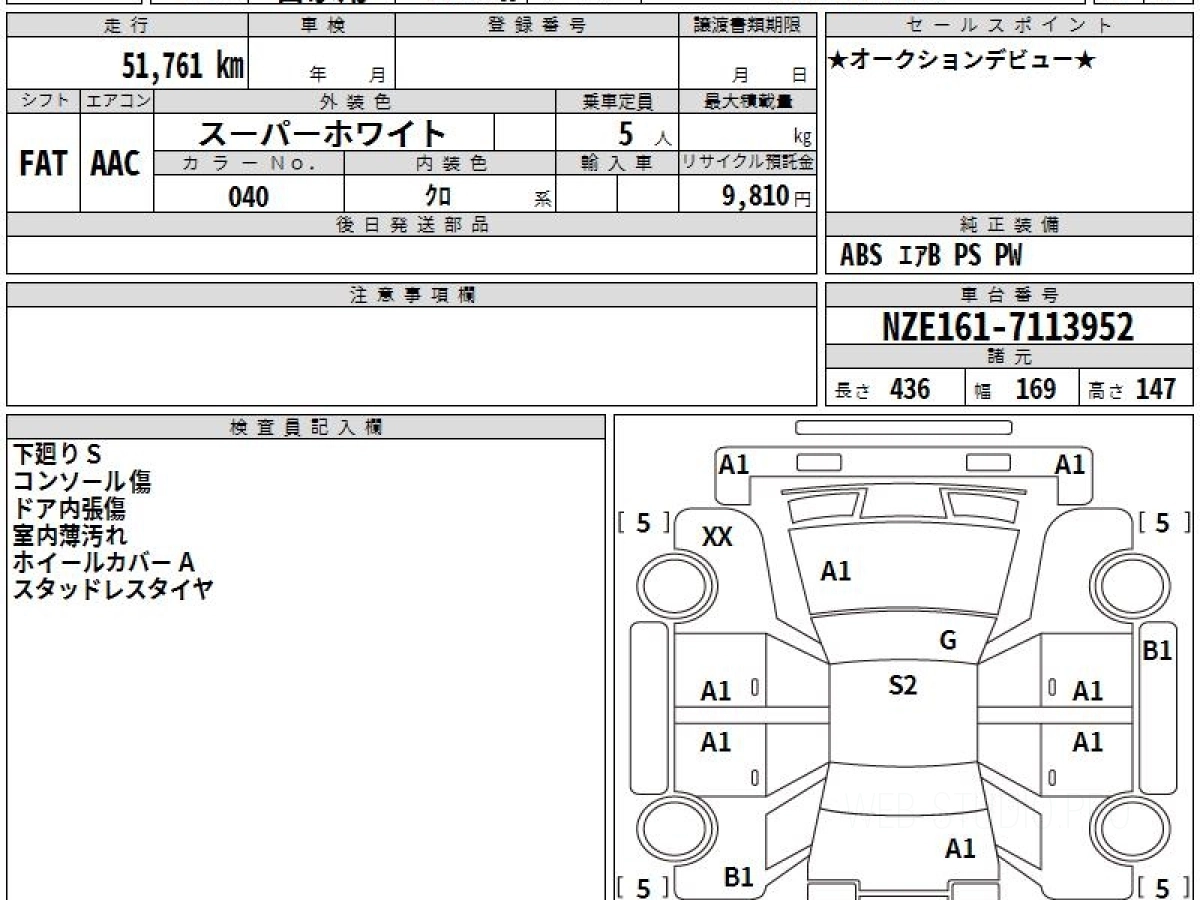The width and height of the screenshot is (1200, 900).
Task: Select the color number 040
Action: (x=249, y=197)
